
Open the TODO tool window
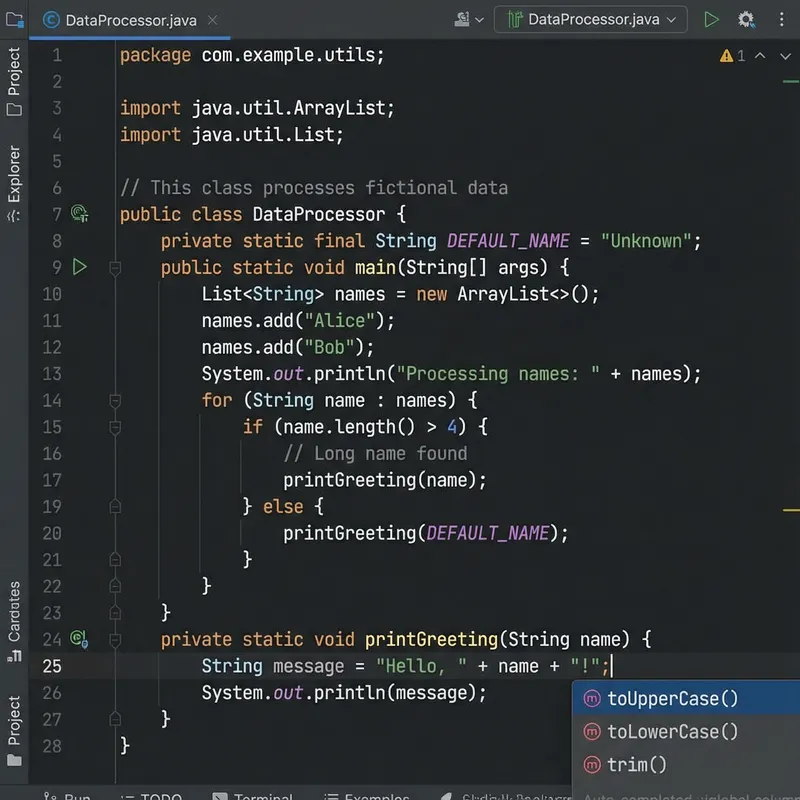(x=151, y=793)
